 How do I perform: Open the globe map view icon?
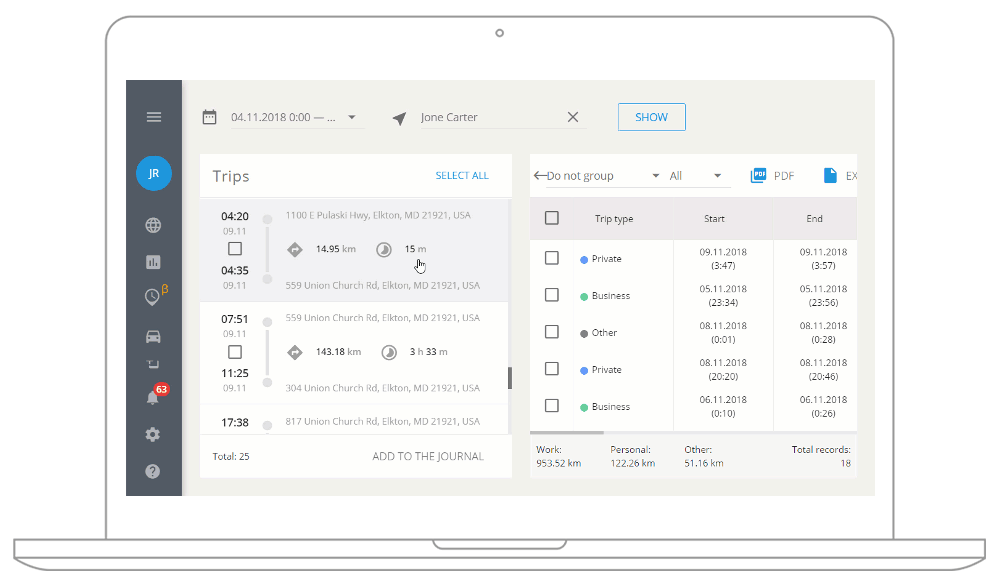pos(153,226)
